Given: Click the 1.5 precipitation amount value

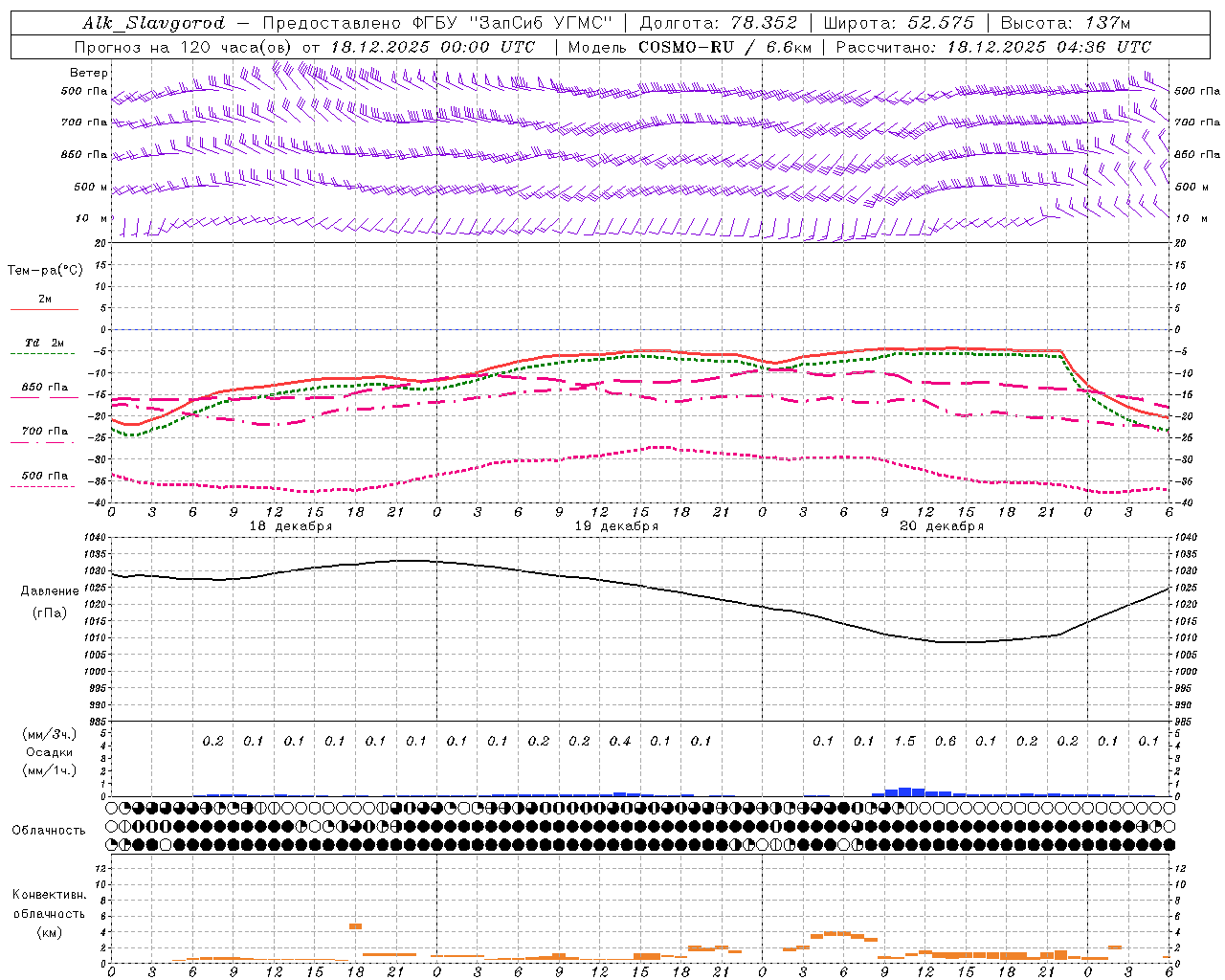Looking at the screenshot, I should pos(904,741).
